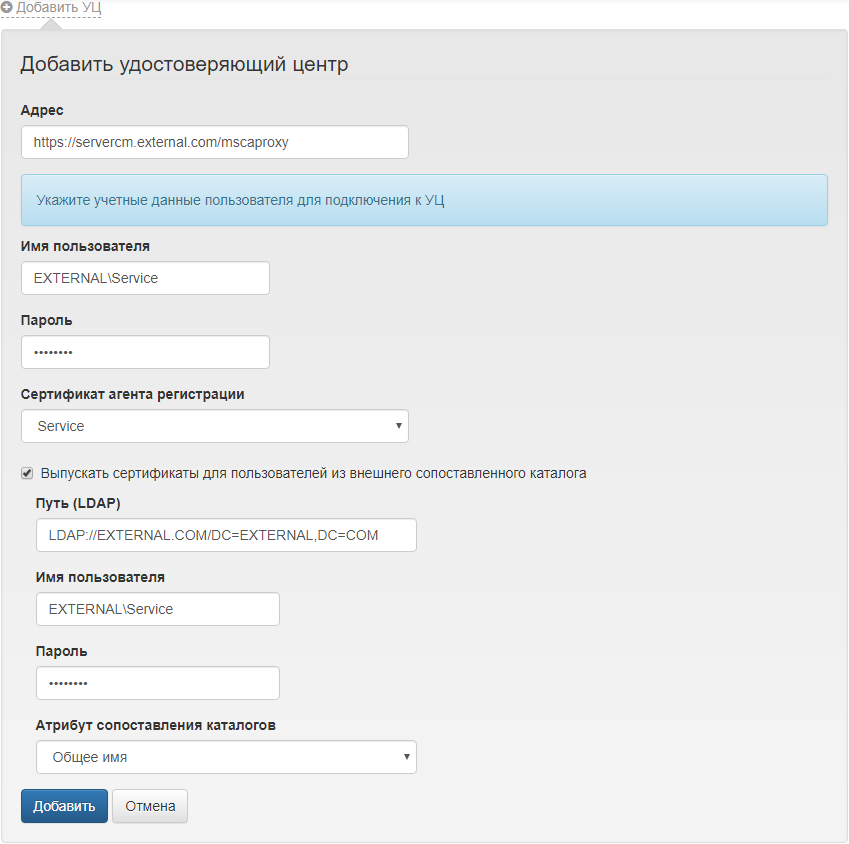Toggle the Выпускать сертификаты checkbox
849x844 pixels.
[27, 473]
